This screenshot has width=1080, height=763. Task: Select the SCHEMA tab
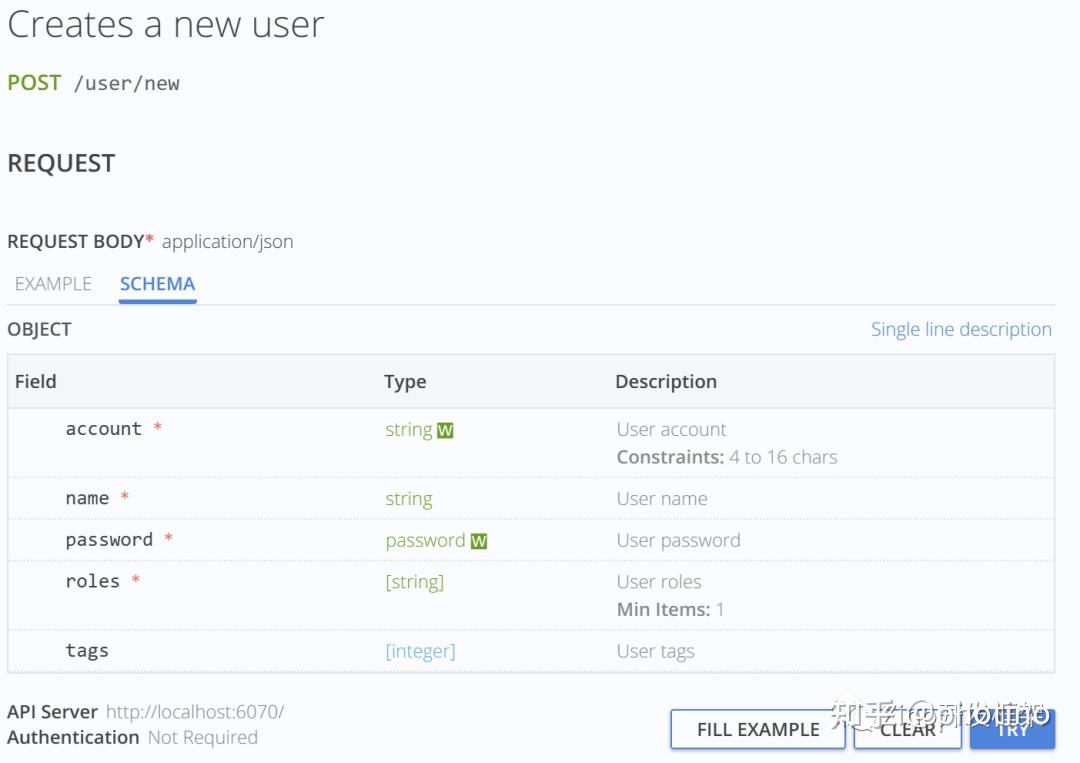pos(157,284)
